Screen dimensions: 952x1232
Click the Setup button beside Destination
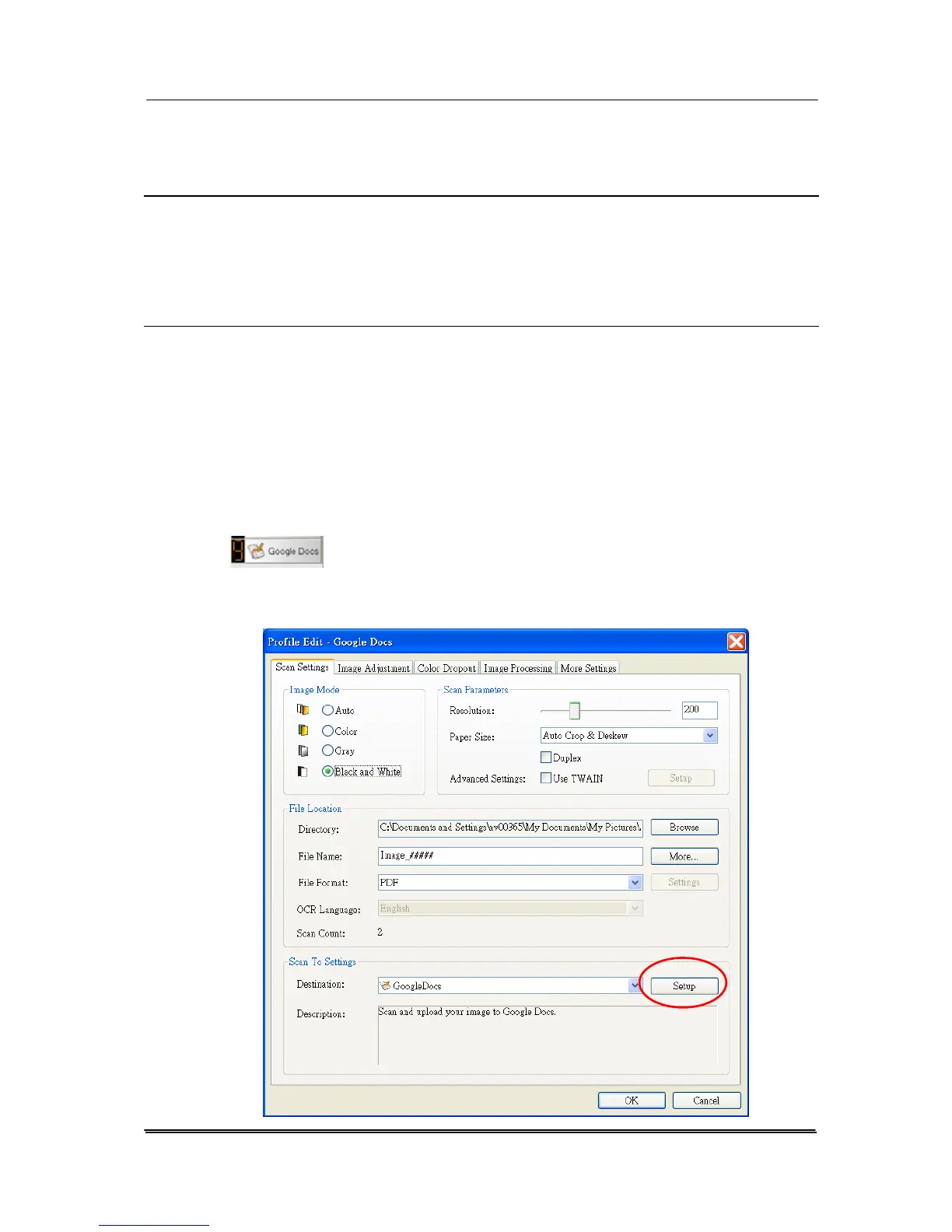(684, 985)
